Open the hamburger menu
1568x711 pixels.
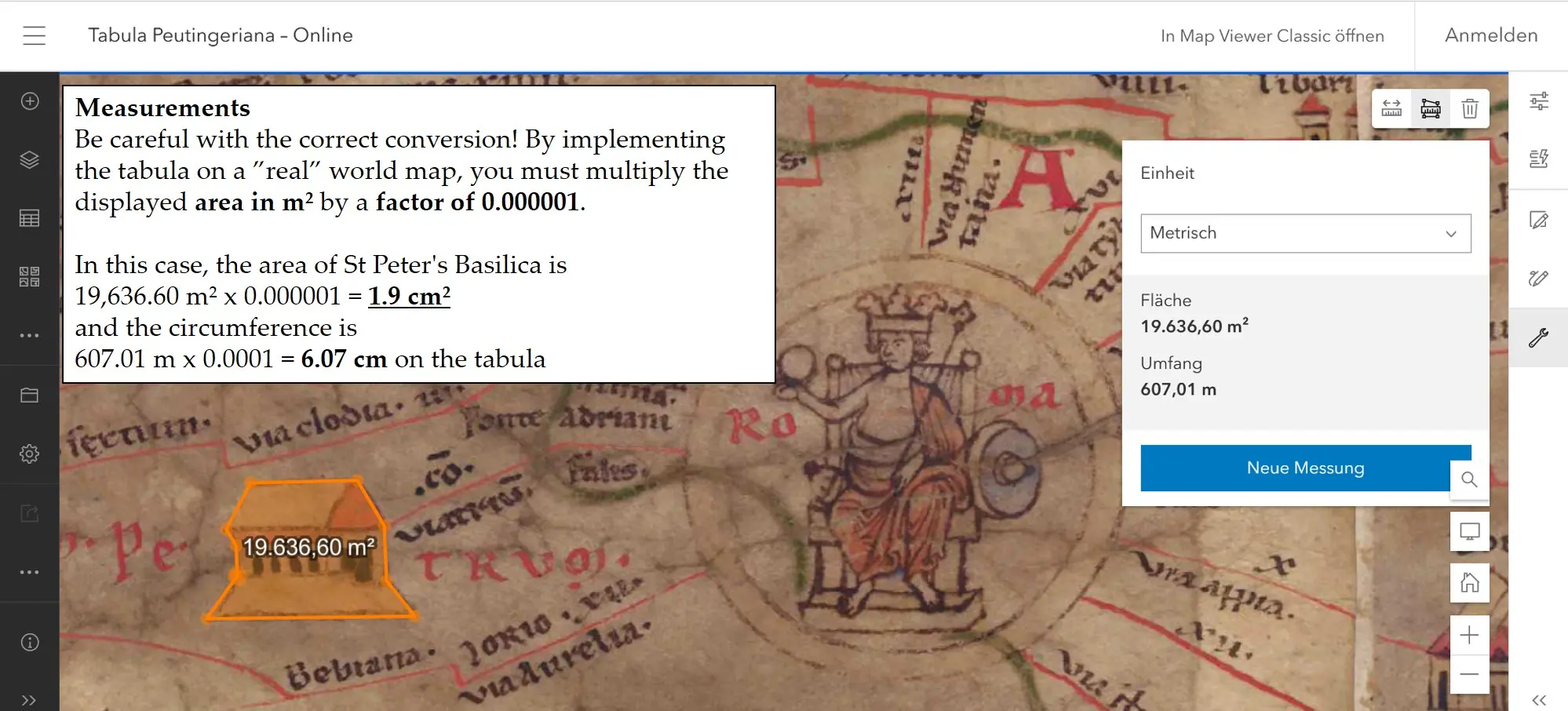pos(34,35)
